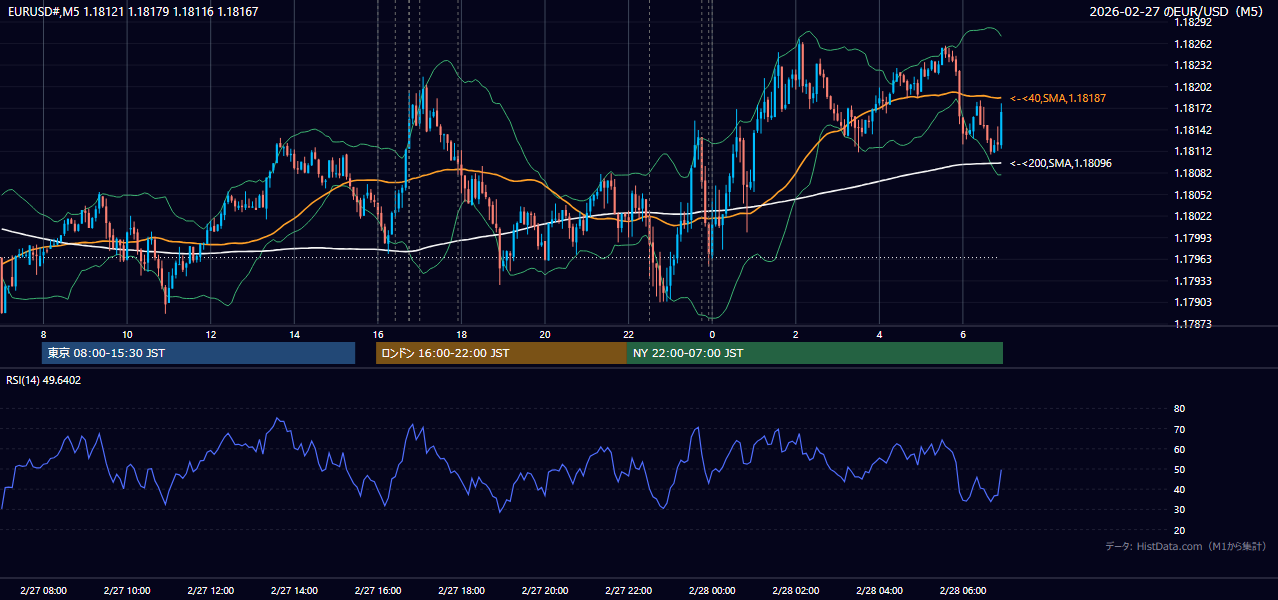Click price axis value 1.18052

coord(1192,195)
